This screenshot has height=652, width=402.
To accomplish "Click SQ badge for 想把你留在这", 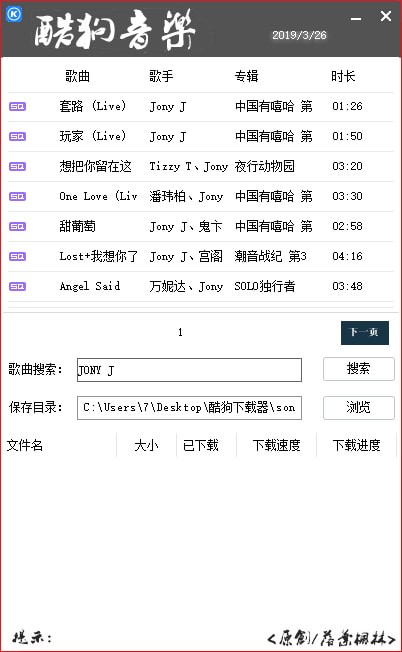I will click(17, 167).
